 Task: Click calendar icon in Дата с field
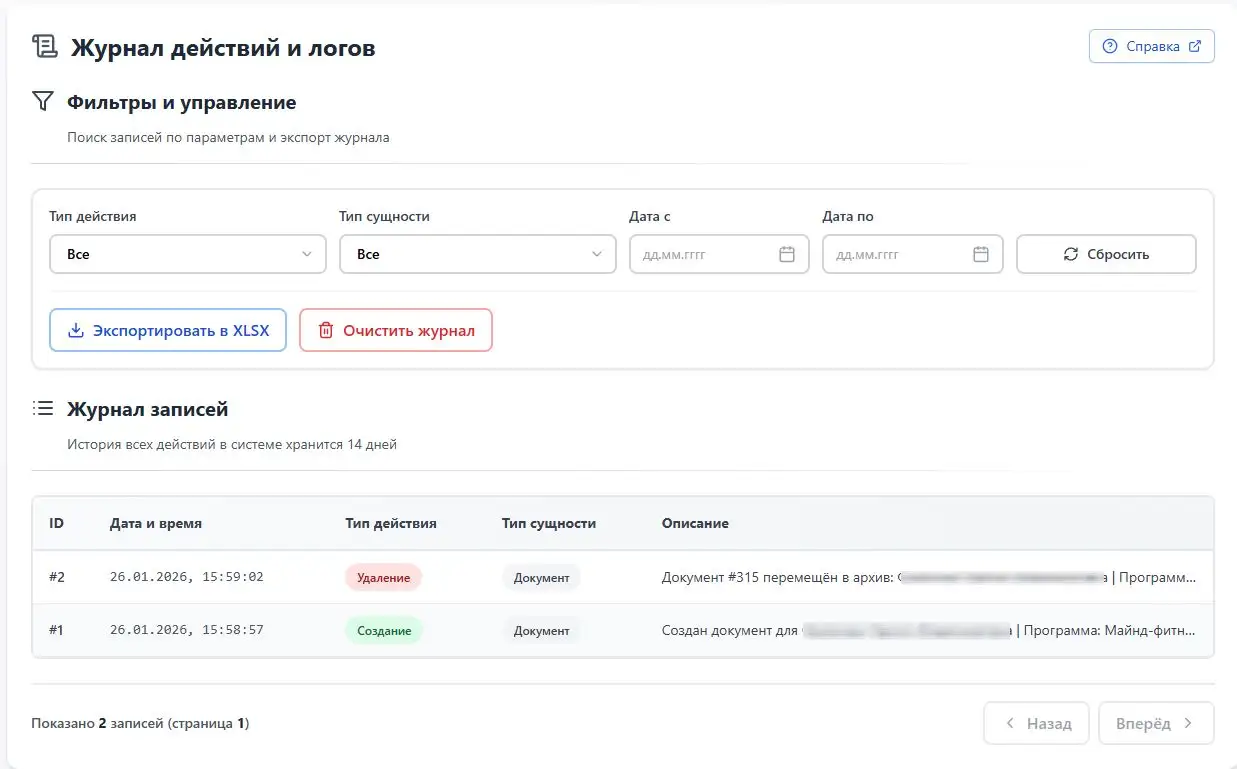point(787,254)
